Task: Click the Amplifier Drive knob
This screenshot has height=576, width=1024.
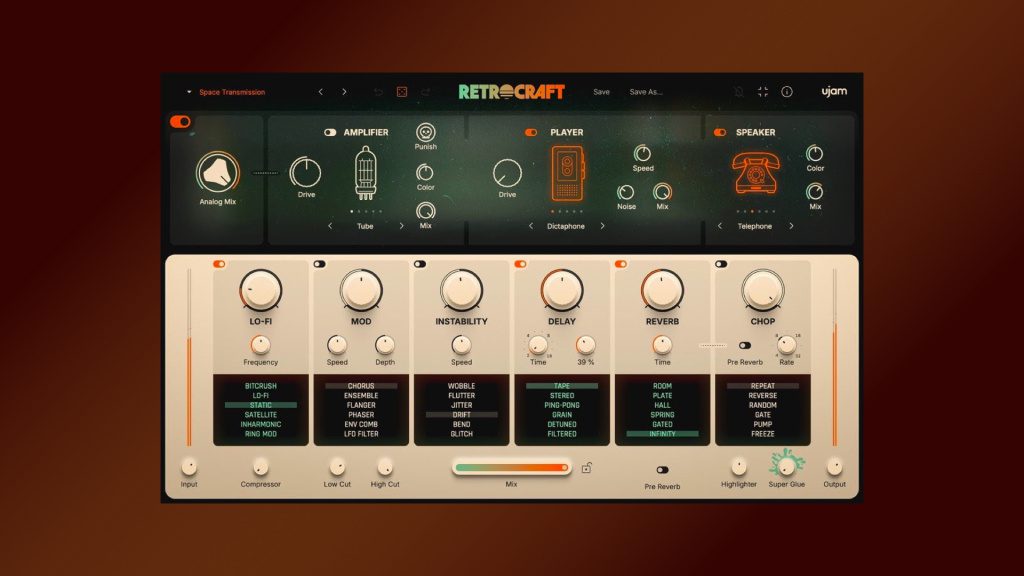Action: (306, 173)
